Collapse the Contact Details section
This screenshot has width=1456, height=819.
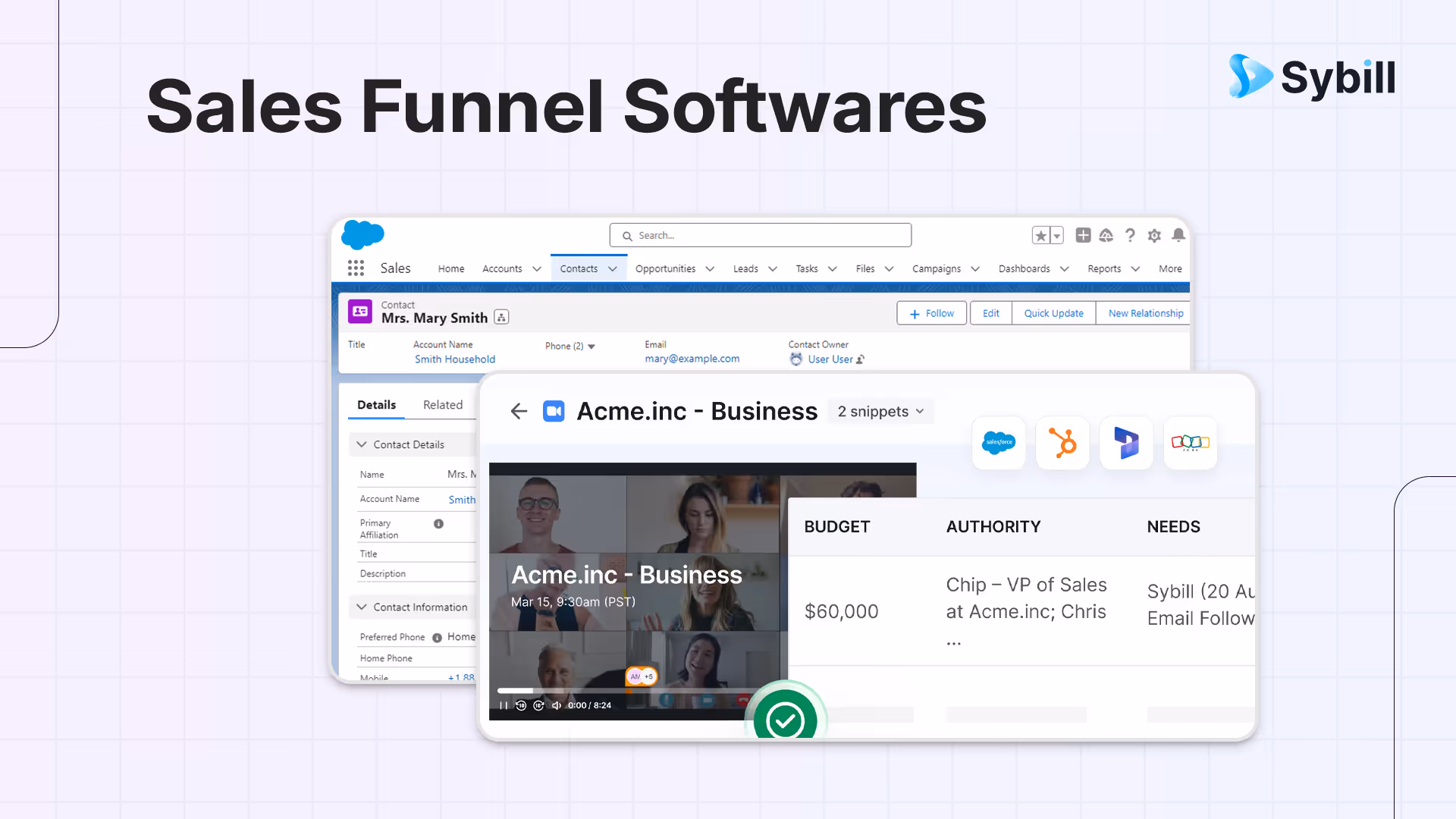362,444
